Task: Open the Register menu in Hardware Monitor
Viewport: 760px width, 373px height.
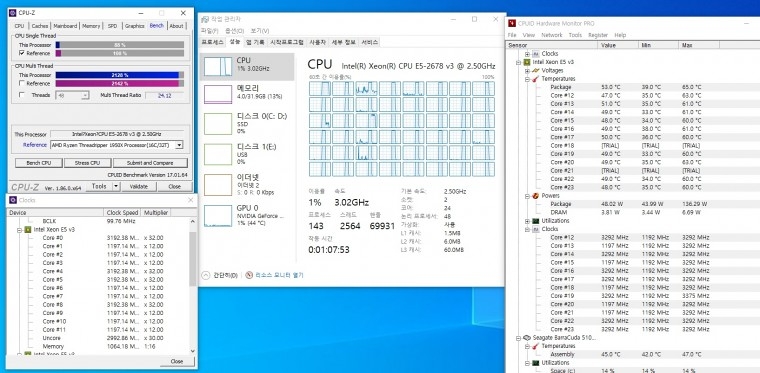Action: click(x=598, y=35)
